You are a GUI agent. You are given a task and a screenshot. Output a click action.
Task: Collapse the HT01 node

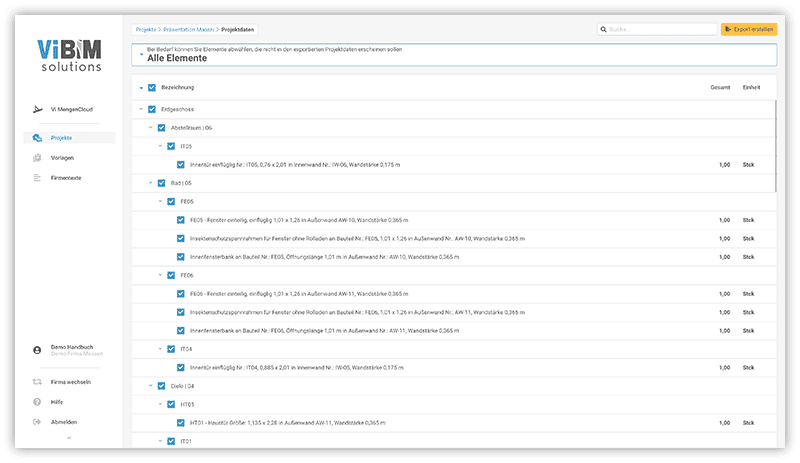click(160, 404)
